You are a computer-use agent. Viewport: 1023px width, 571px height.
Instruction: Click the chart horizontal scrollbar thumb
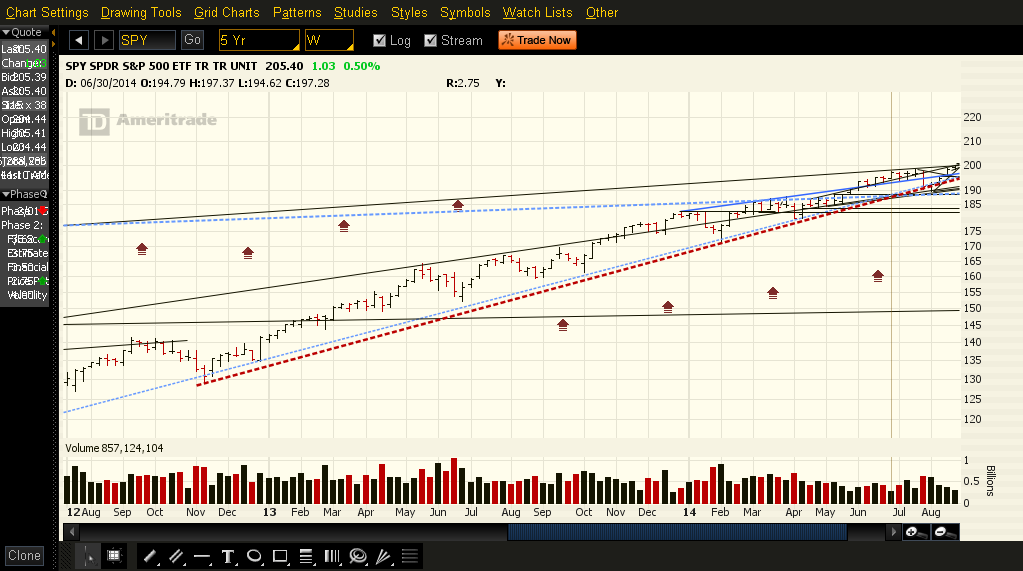(x=677, y=532)
